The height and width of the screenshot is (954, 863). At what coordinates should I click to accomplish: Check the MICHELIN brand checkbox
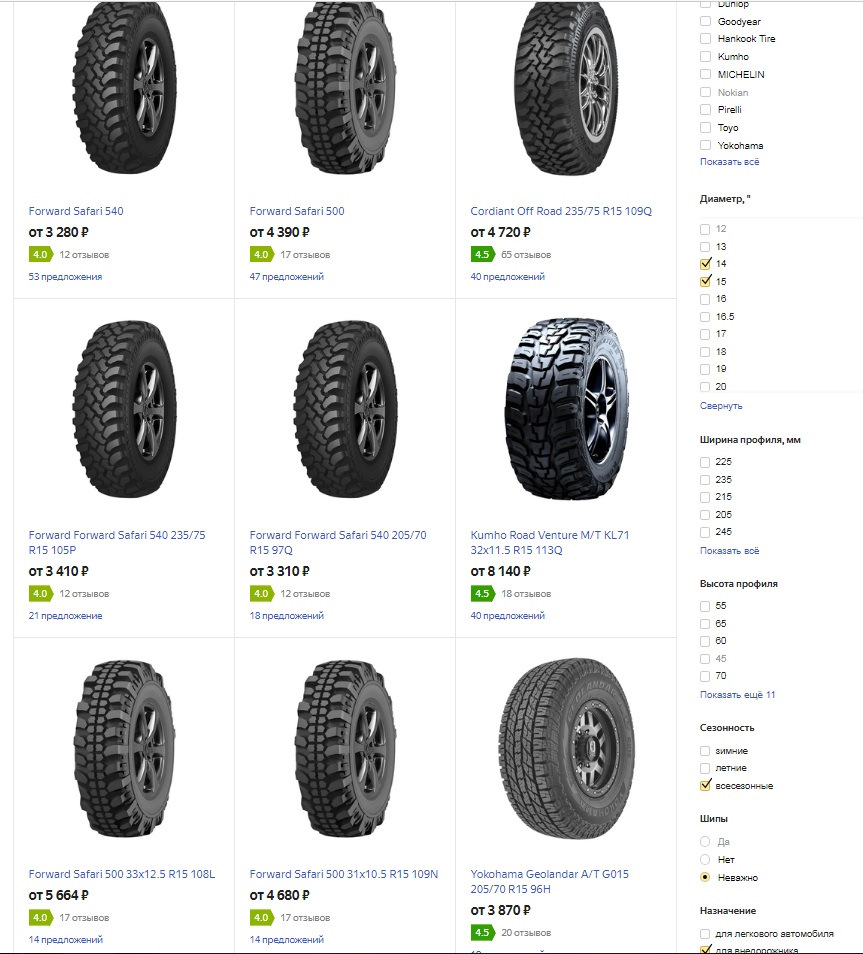pyautogui.click(x=705, y=74)
